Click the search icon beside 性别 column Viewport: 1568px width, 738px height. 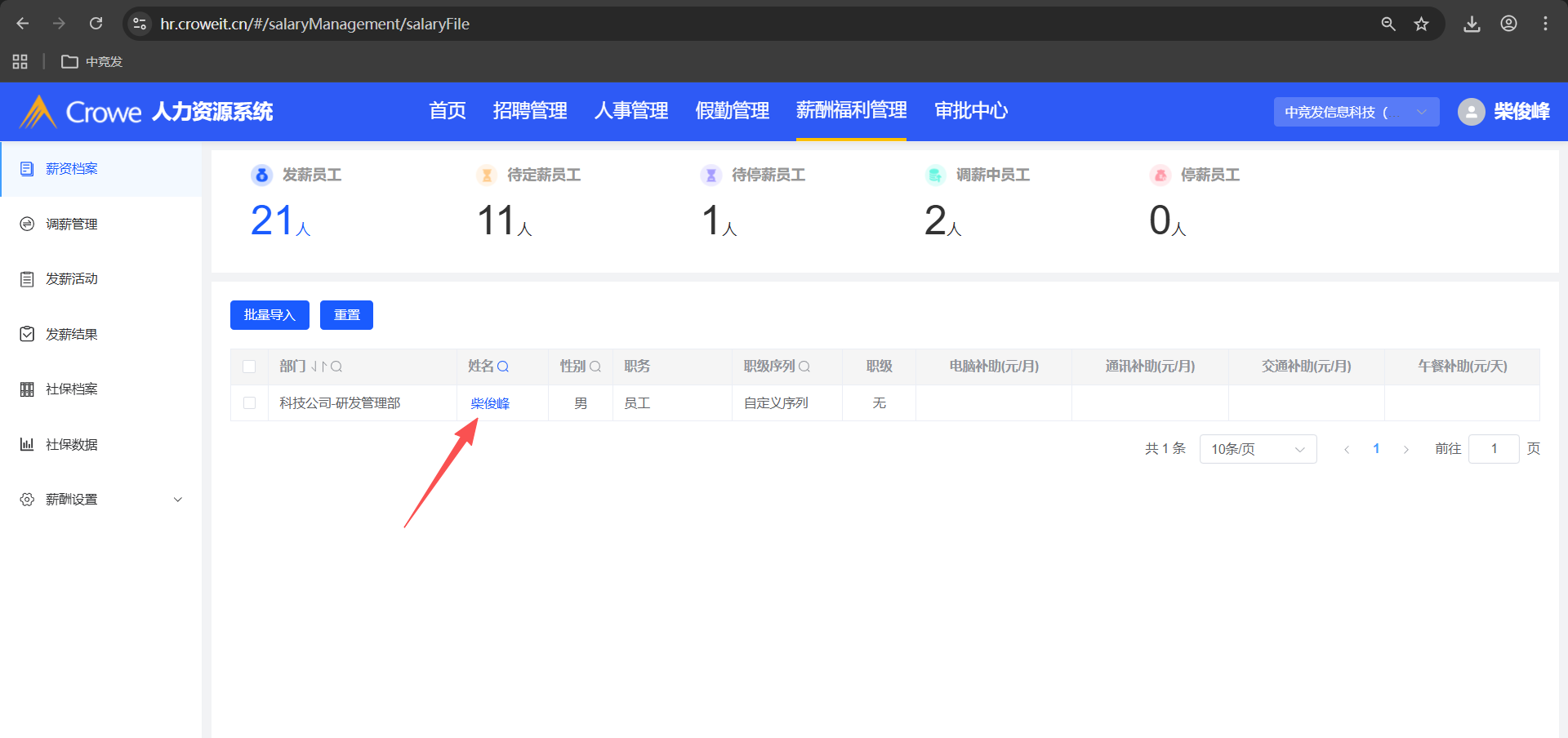click(595, 367)
